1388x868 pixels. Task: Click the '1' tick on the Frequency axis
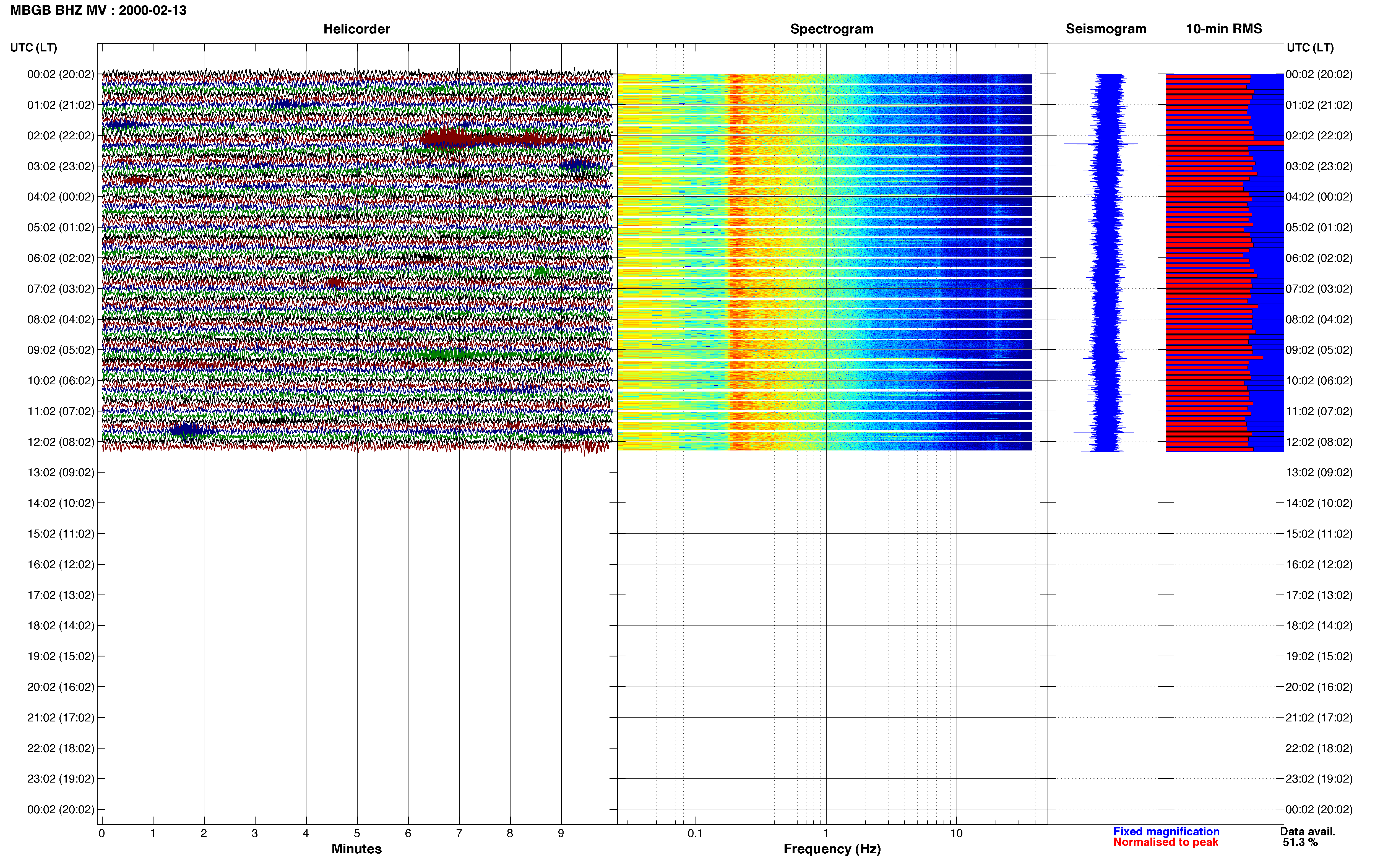(x=826, y=833)
